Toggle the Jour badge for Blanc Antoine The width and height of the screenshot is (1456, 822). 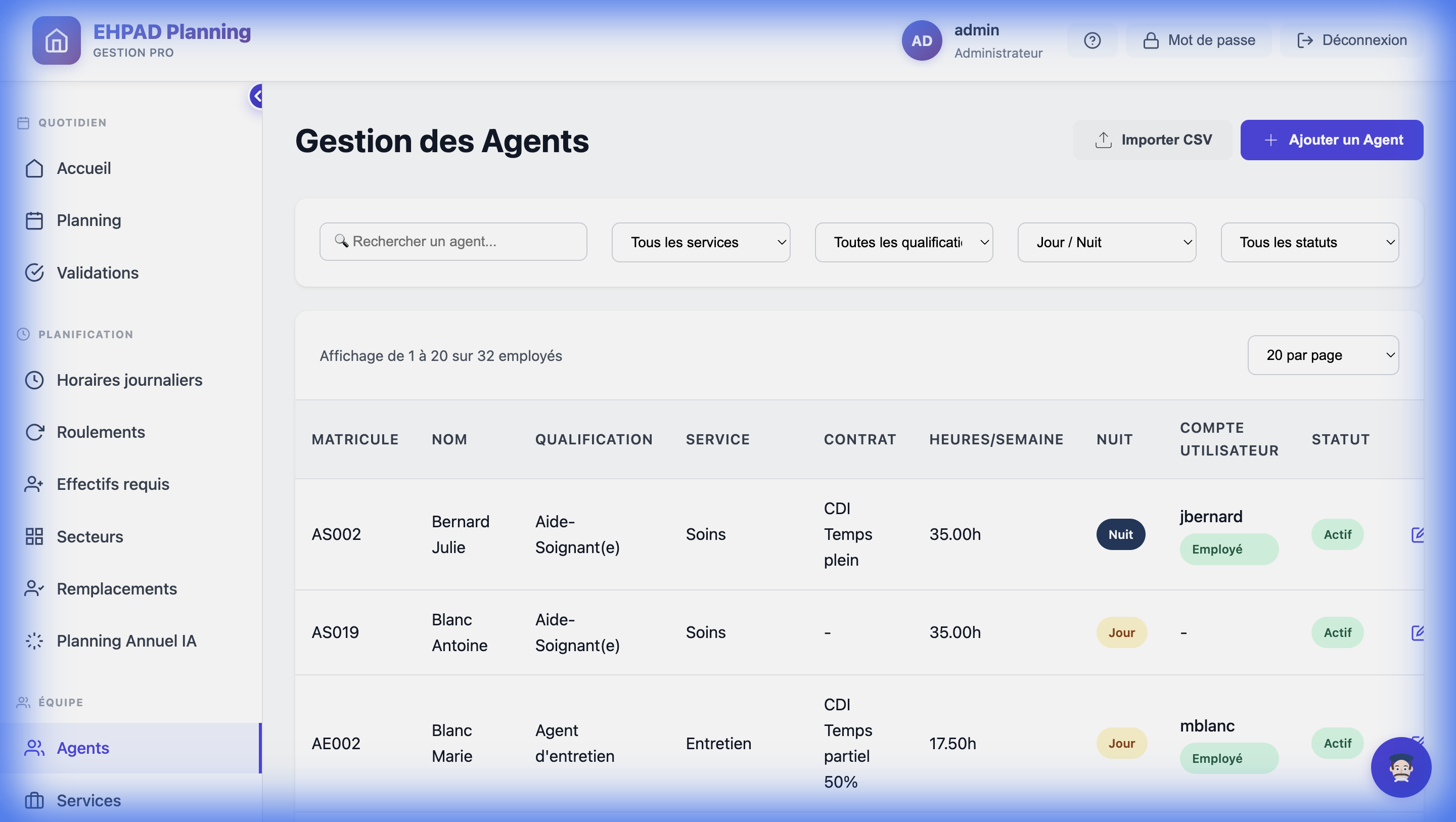(x=1121, y=632)
